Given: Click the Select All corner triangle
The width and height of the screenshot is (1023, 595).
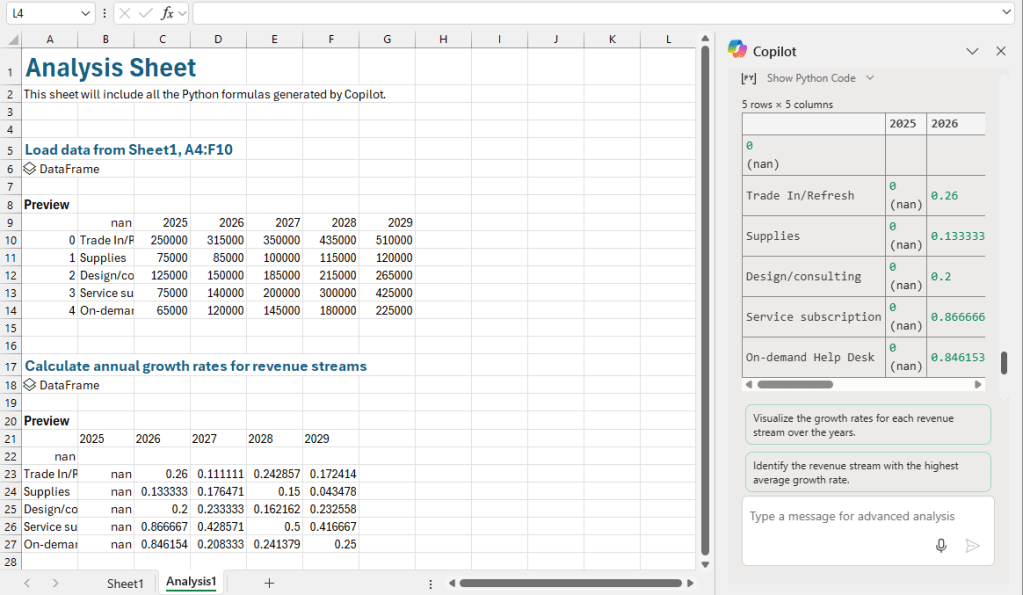Looking at the screenshot, I should coord(13,40).
